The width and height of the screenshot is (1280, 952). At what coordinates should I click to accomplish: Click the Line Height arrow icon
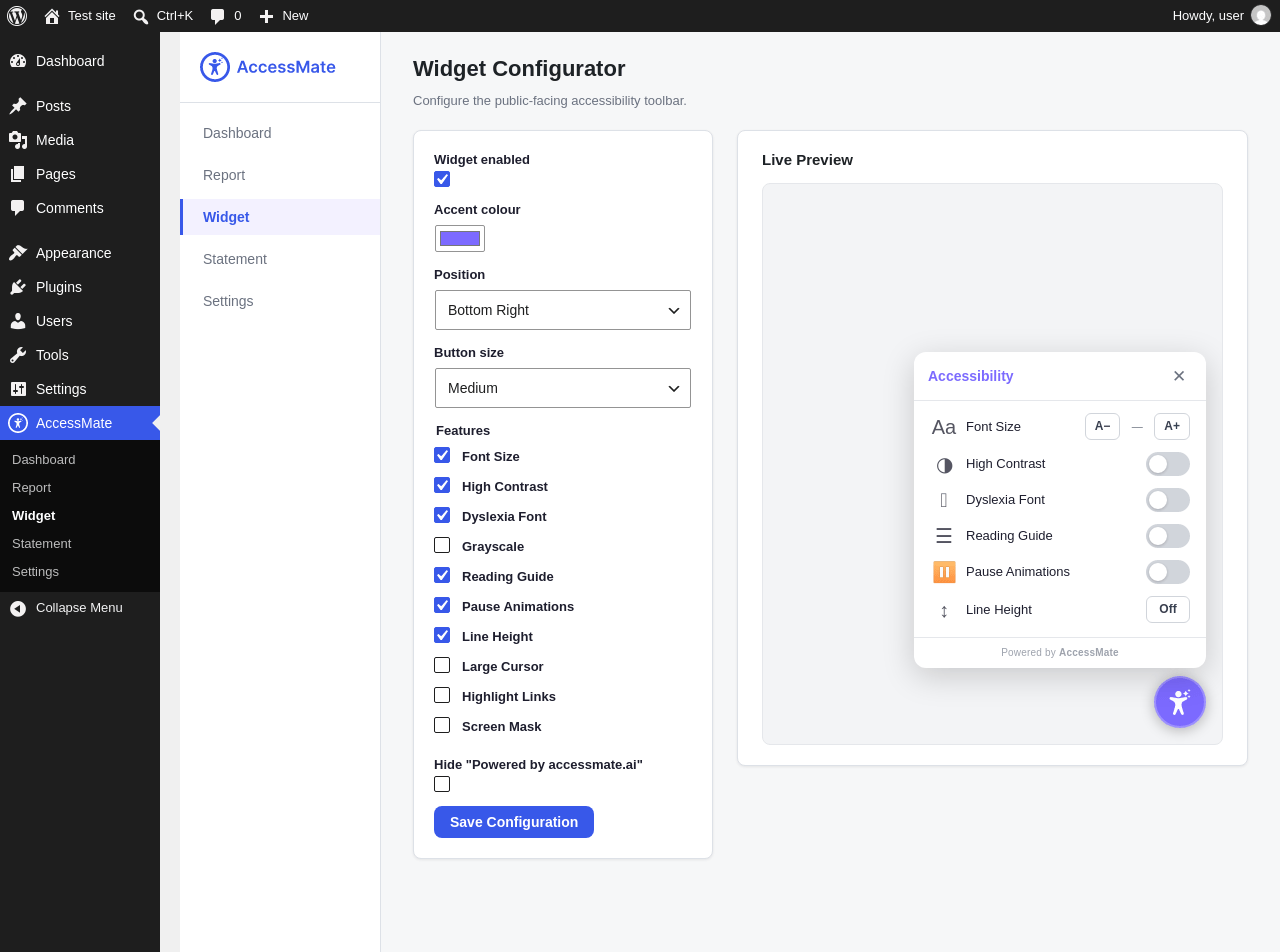(944, 610)
